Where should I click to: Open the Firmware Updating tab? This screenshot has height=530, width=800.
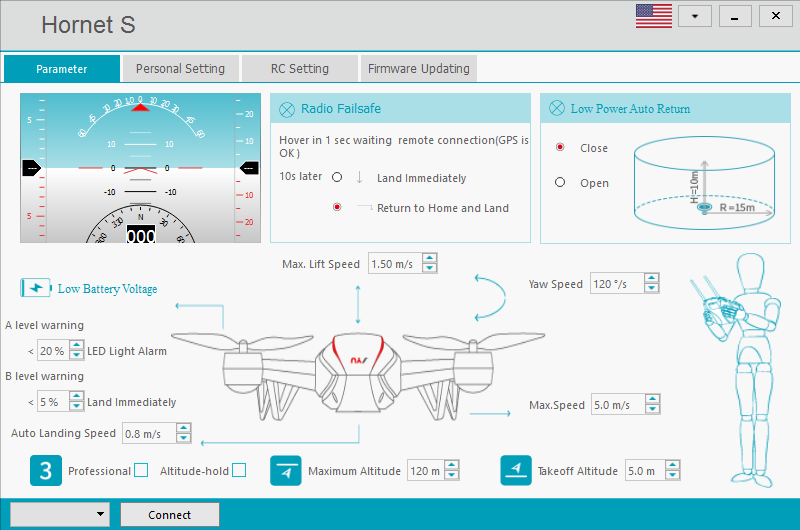click(x=418, y=69)
